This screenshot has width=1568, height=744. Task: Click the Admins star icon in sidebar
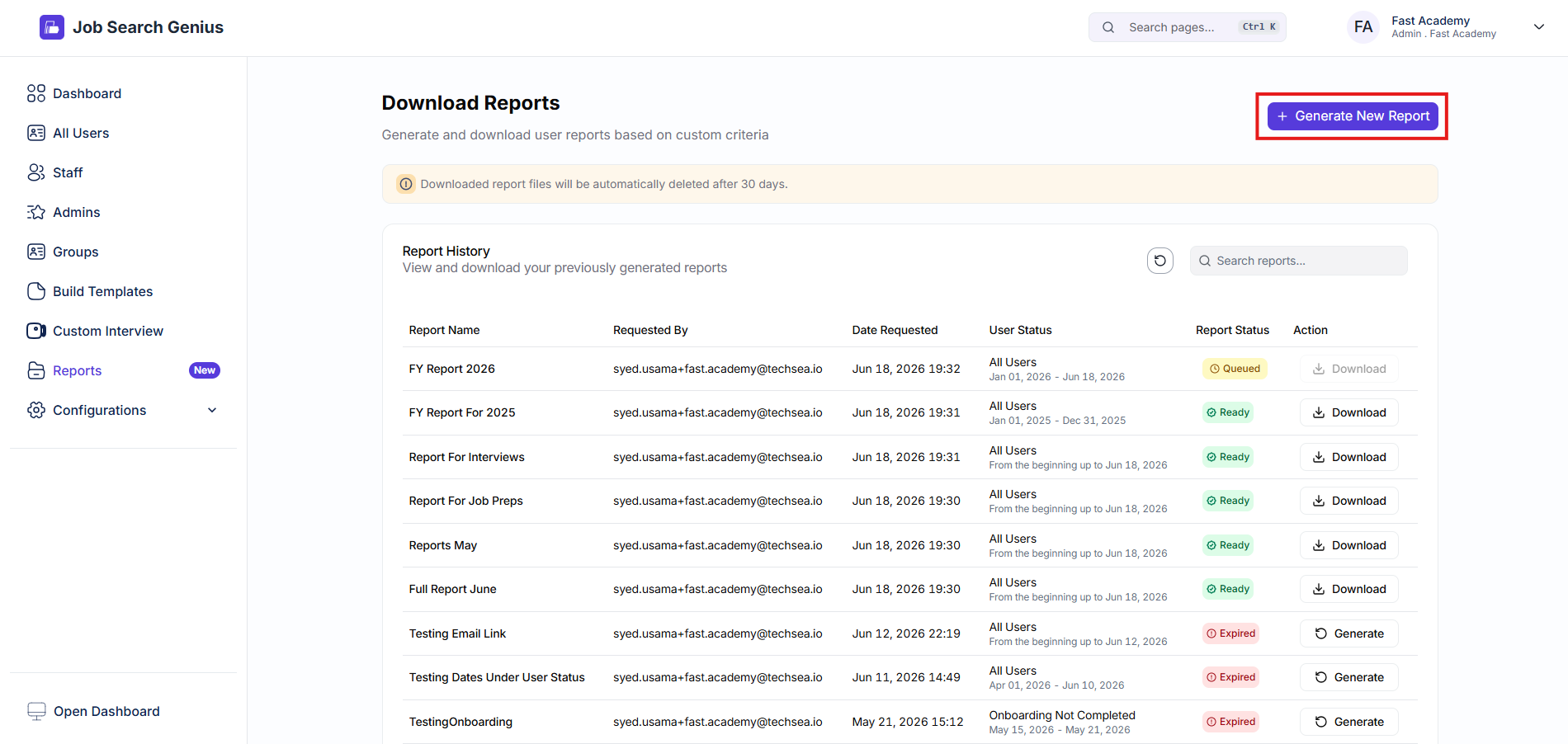(36, 212)
